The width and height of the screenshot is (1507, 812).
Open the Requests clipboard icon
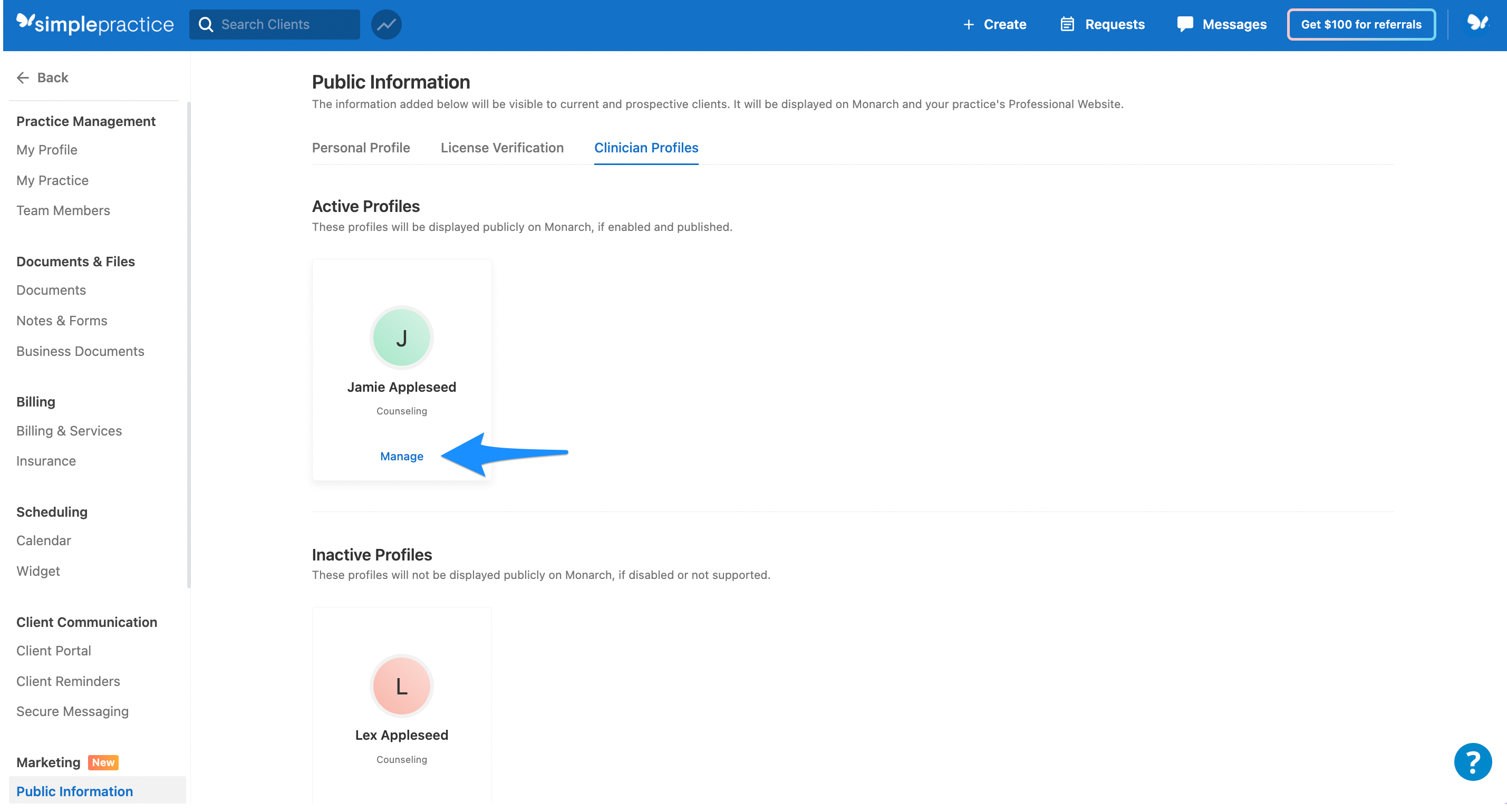point(1068,24)
